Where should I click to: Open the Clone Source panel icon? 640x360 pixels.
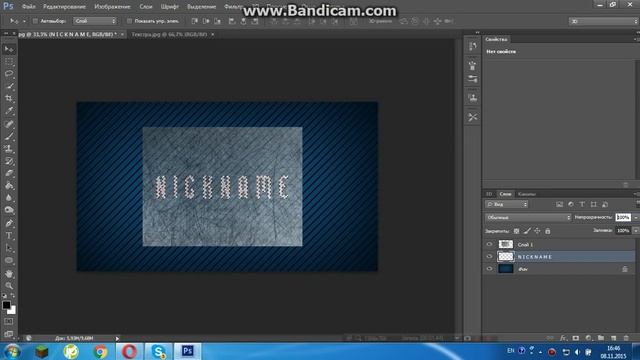tap(473, 98)
